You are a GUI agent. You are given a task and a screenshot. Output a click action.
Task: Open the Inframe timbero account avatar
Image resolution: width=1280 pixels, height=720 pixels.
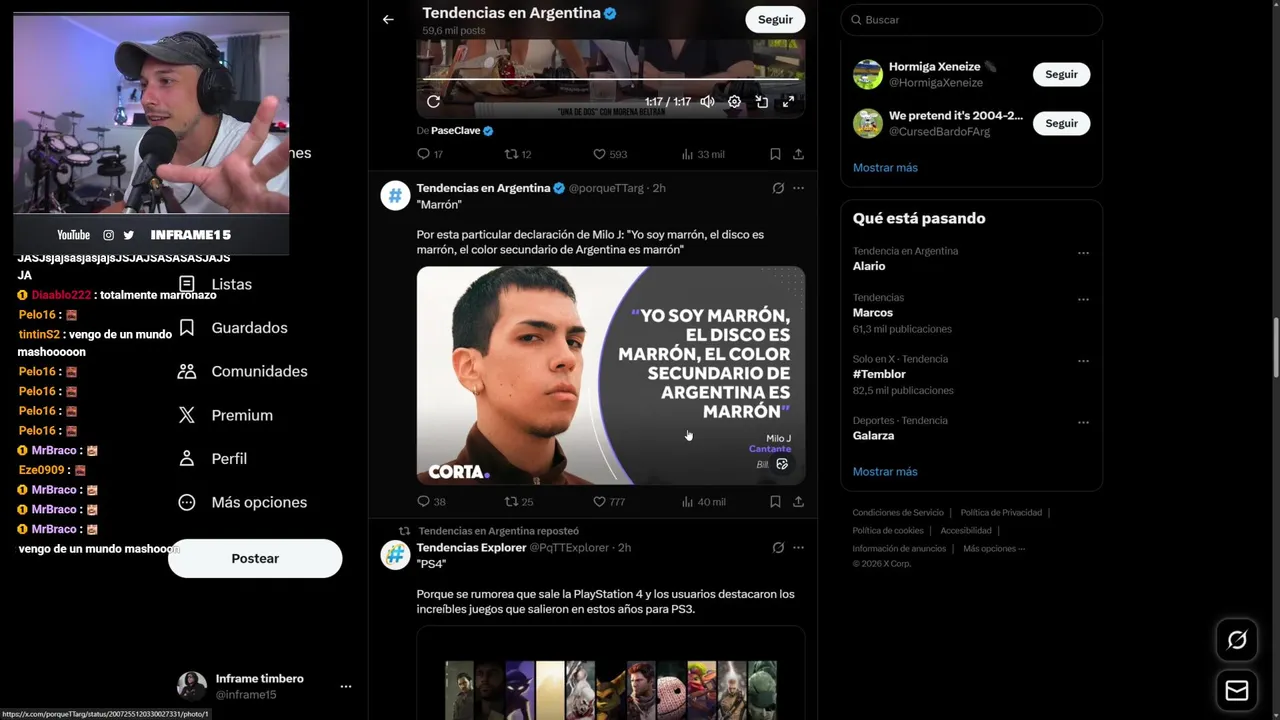click(192, 686)
